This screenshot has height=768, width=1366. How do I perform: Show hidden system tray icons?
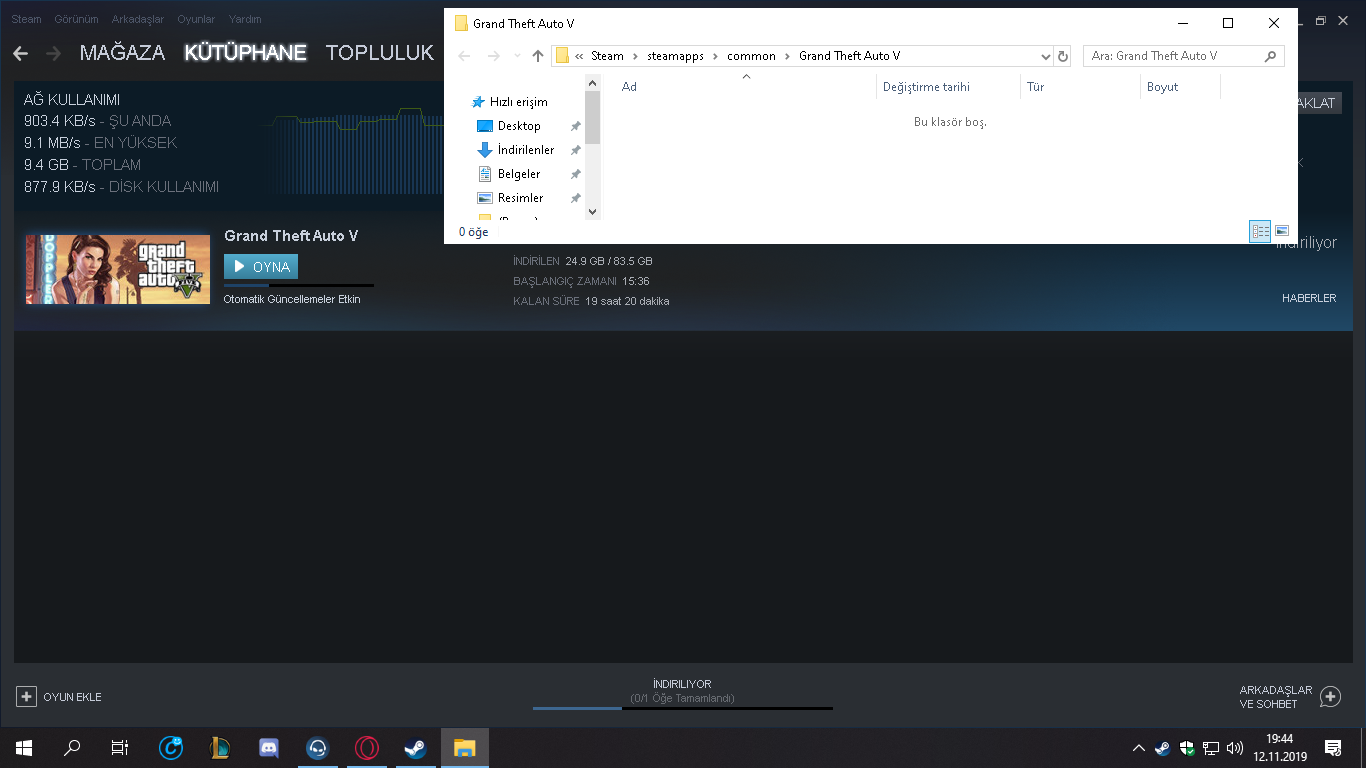point(1138,748)
